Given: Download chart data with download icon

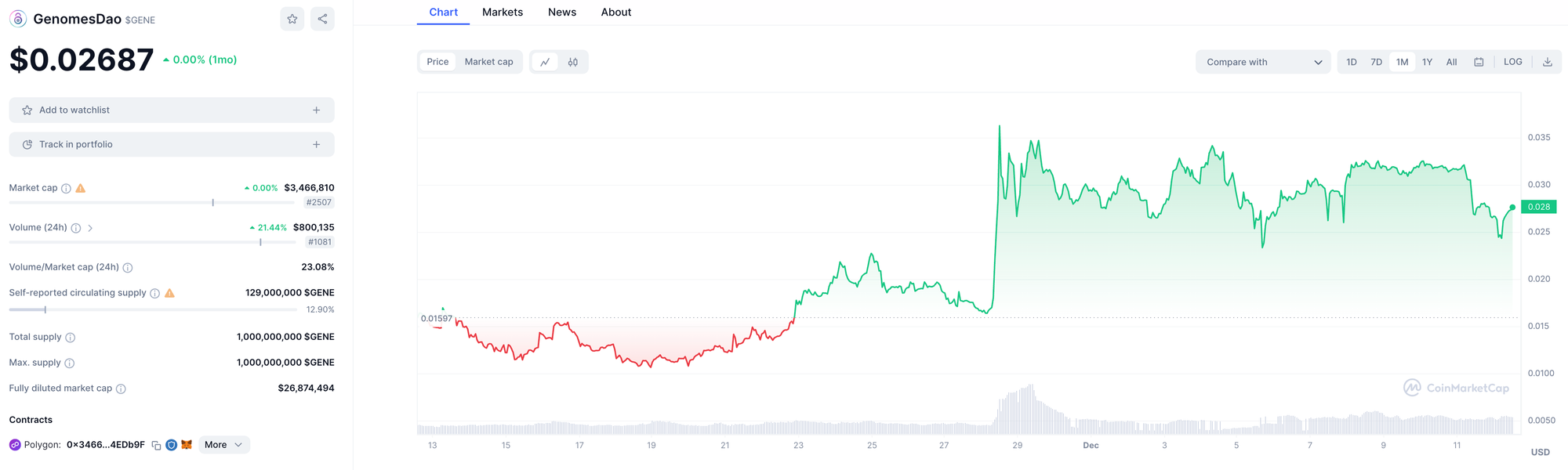Looking at the screenshot, I should coord(1548,62).
